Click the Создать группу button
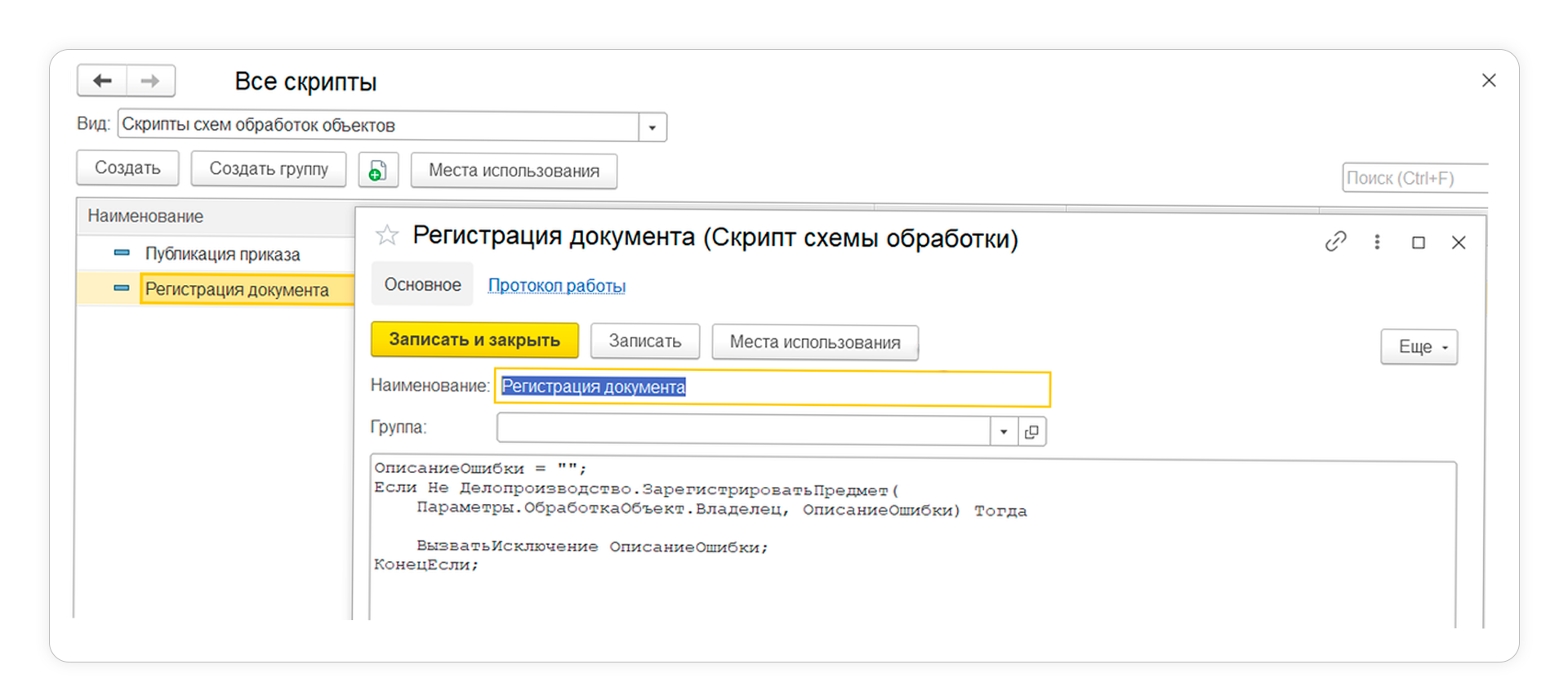This screenshot has height=687, width=1568. pyautogui.click(x=269, y=169)
